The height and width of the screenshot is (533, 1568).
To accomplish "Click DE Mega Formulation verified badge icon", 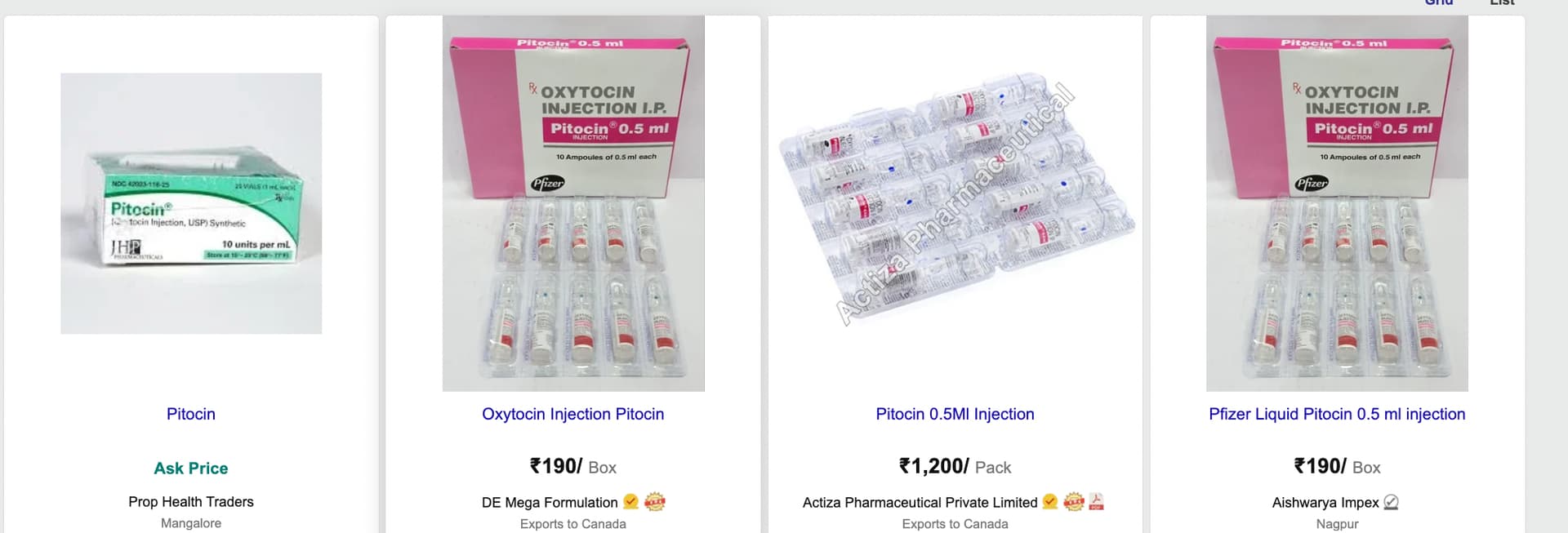I will [630, 502].
